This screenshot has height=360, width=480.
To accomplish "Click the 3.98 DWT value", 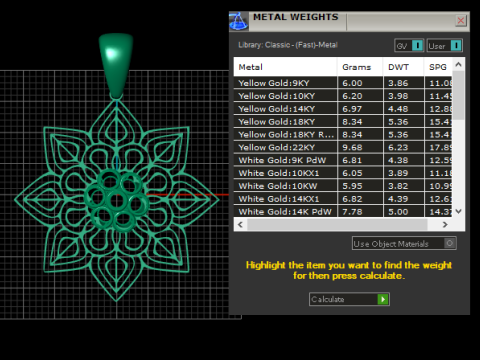I will pyautogui.click(x=398, y=96).
